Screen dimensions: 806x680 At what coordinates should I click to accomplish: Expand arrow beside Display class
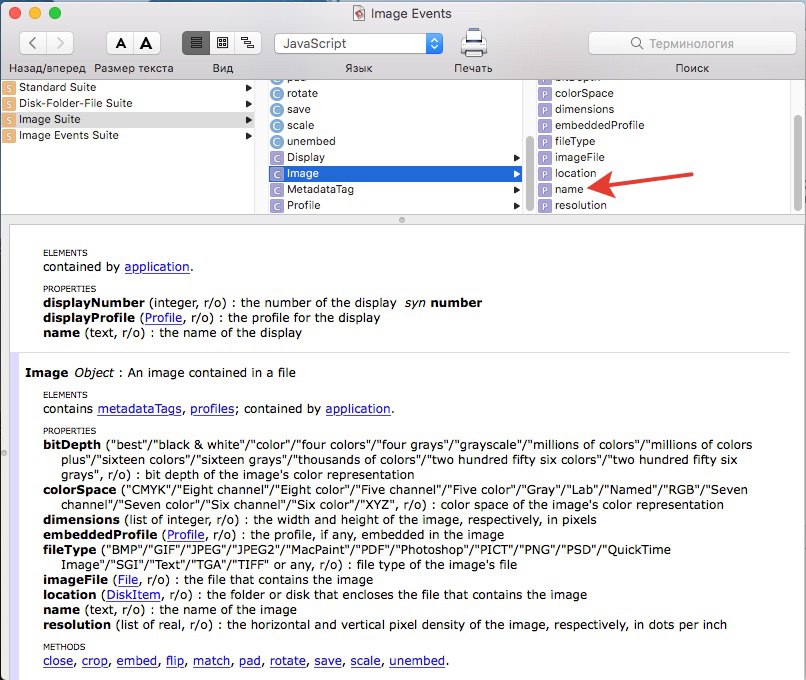coord(517,158)
